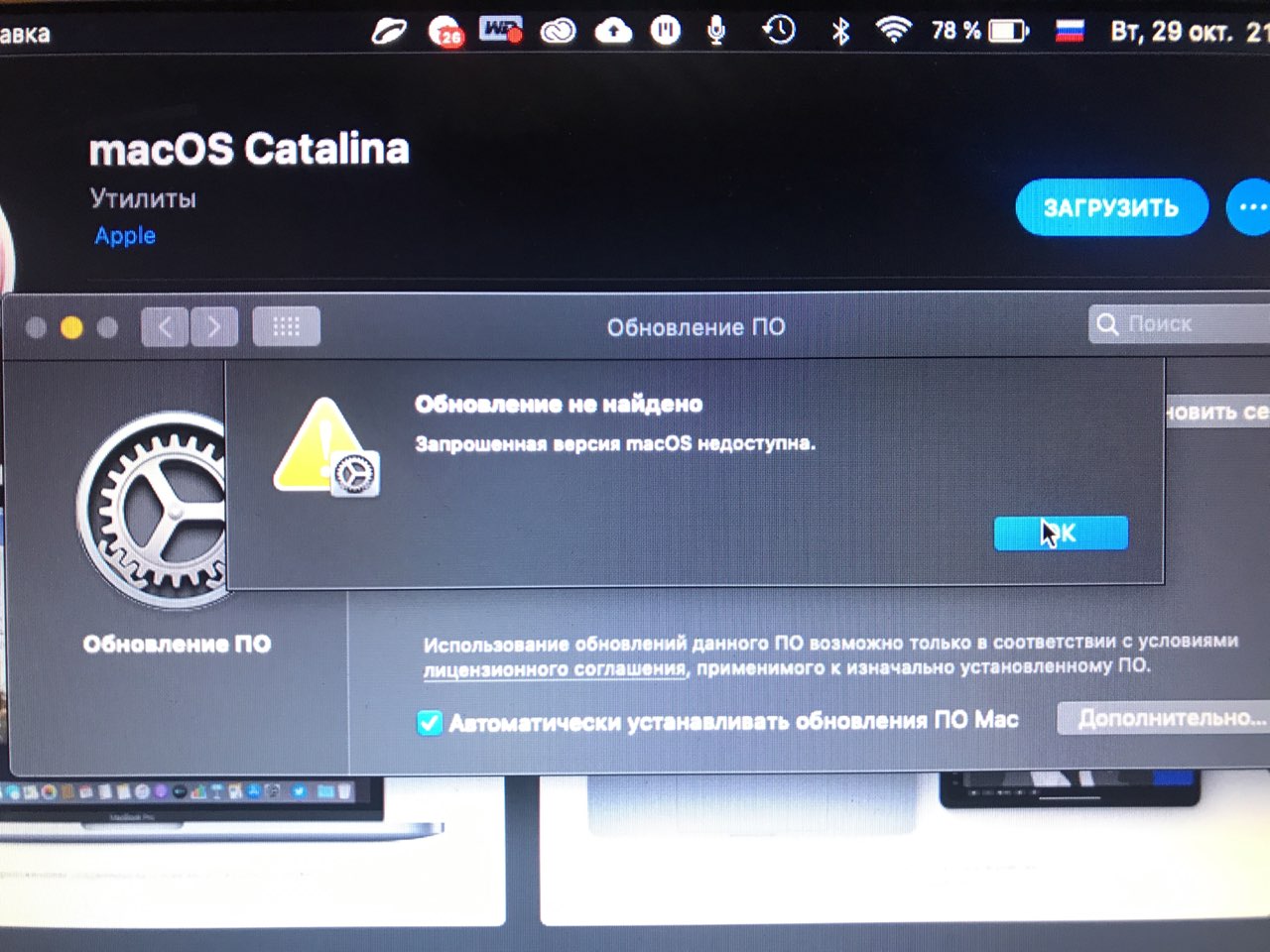Go back in System Preferences
Image resolution: width=1270 pixels, height=952 pixels.
point(165,326)
